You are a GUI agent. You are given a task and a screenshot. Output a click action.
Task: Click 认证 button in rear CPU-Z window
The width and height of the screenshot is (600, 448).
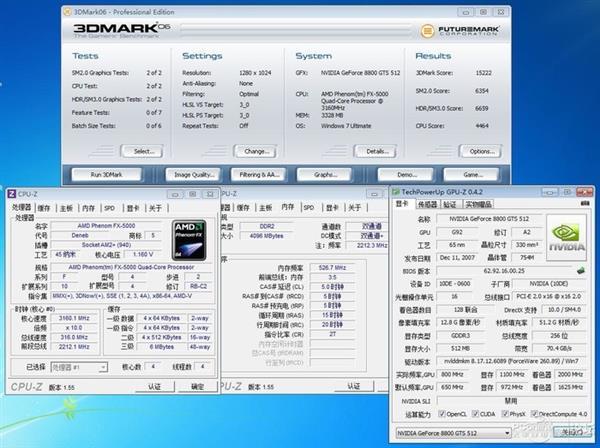click(354, 386)
